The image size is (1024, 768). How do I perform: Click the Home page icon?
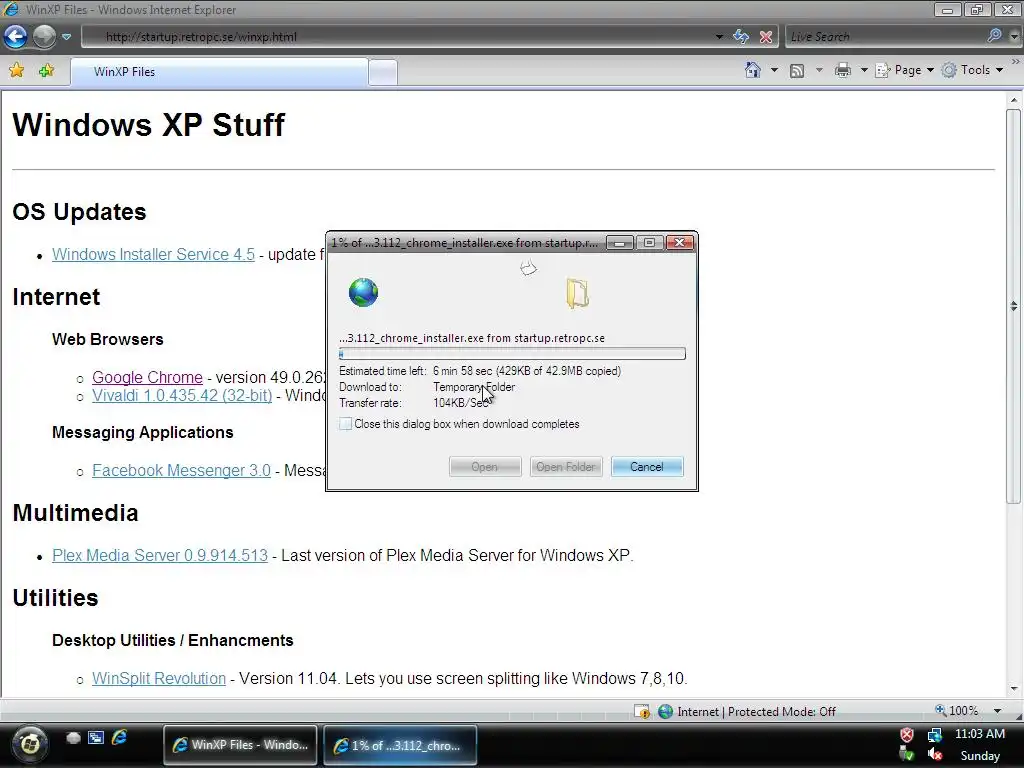click(x=752, y=70)
